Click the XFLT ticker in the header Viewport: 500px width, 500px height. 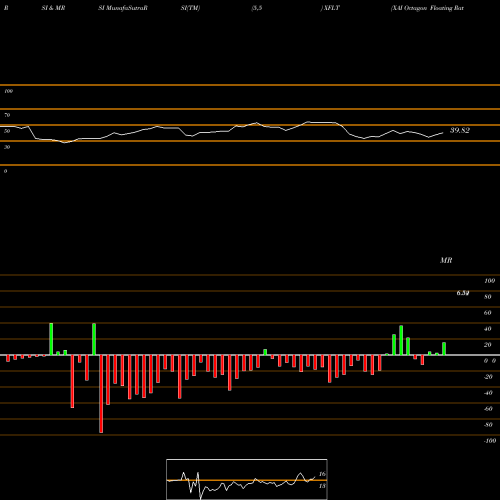click(331, 8)
